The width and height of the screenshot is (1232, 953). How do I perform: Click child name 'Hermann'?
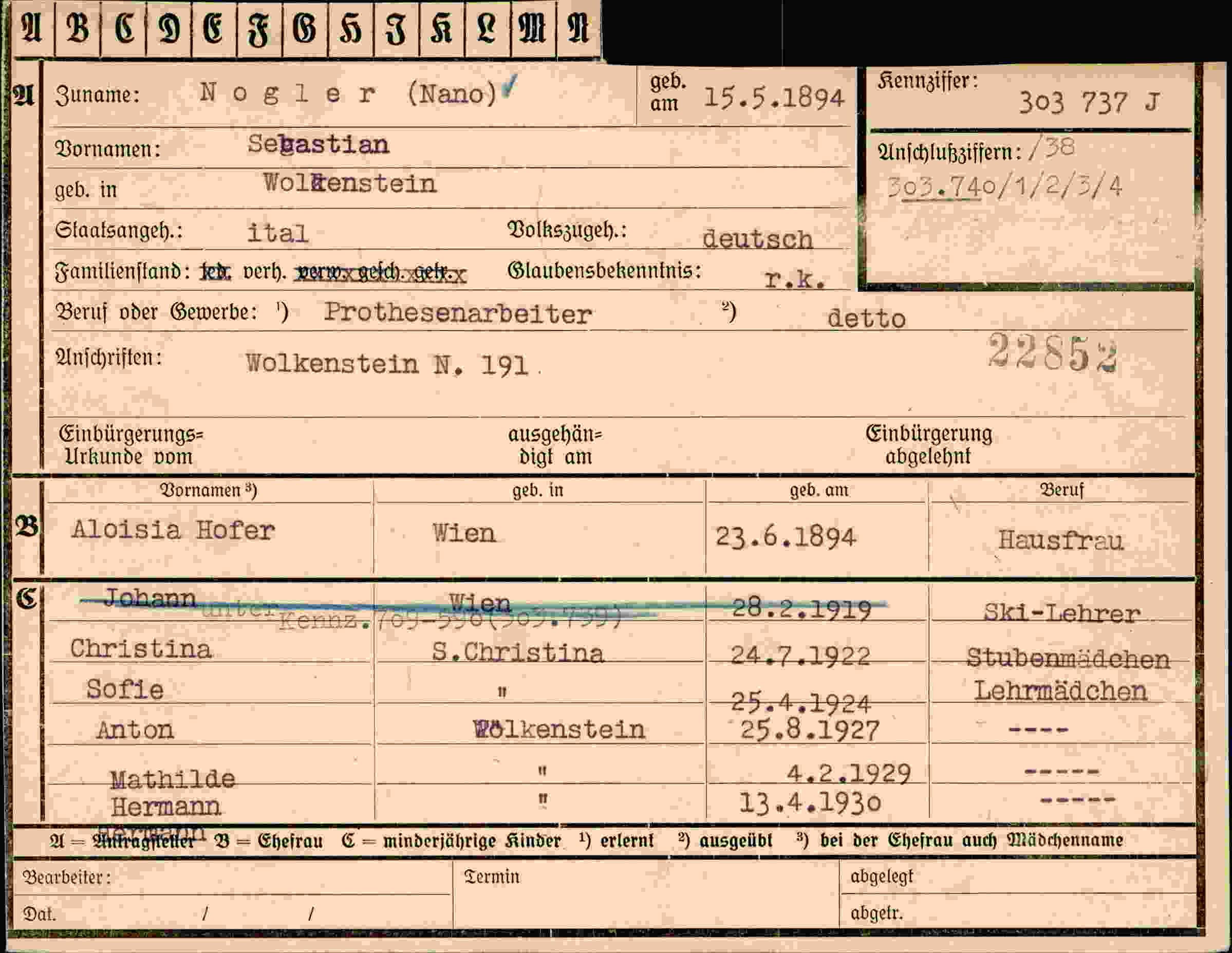coord(165,807)
